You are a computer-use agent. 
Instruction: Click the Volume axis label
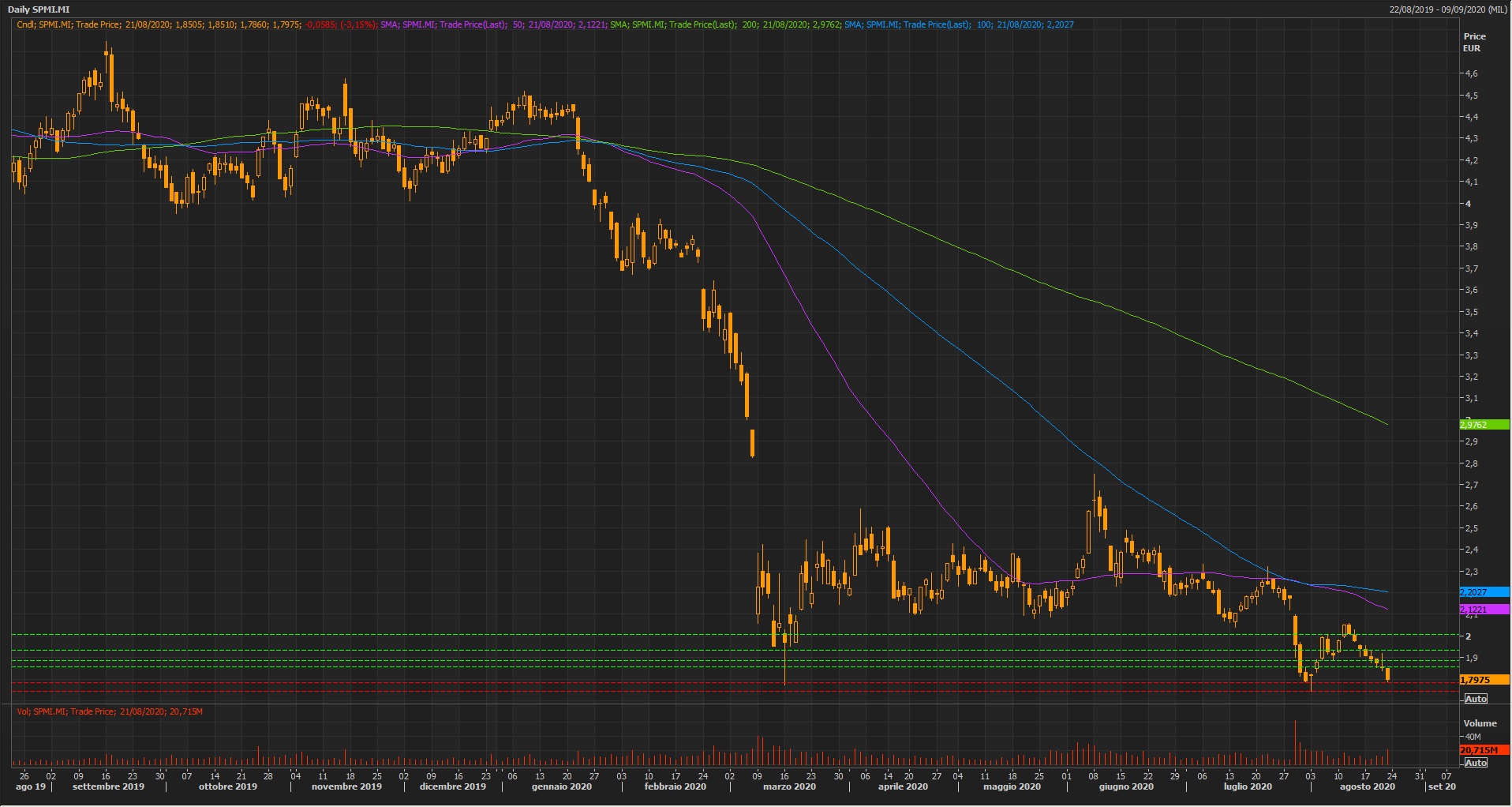(x=1480, y=723)
